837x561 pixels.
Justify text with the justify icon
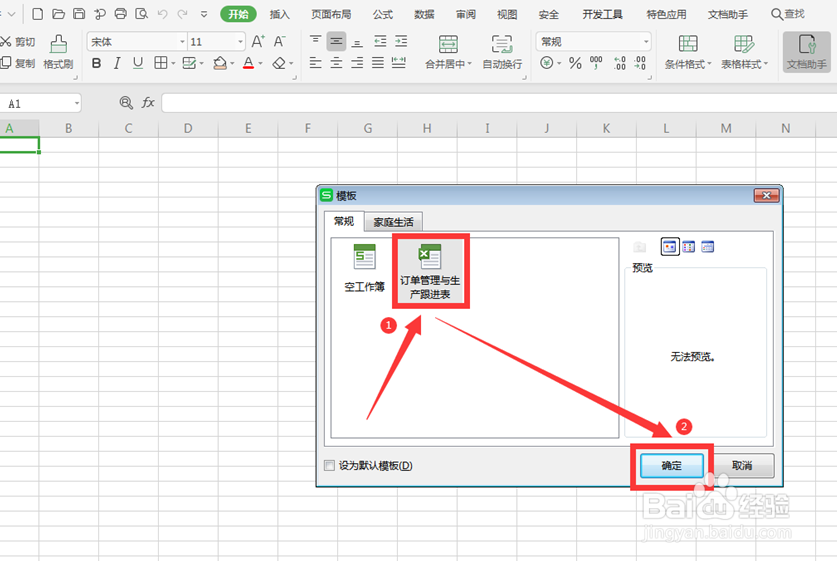pyautogui.click(x=378, y=63)
